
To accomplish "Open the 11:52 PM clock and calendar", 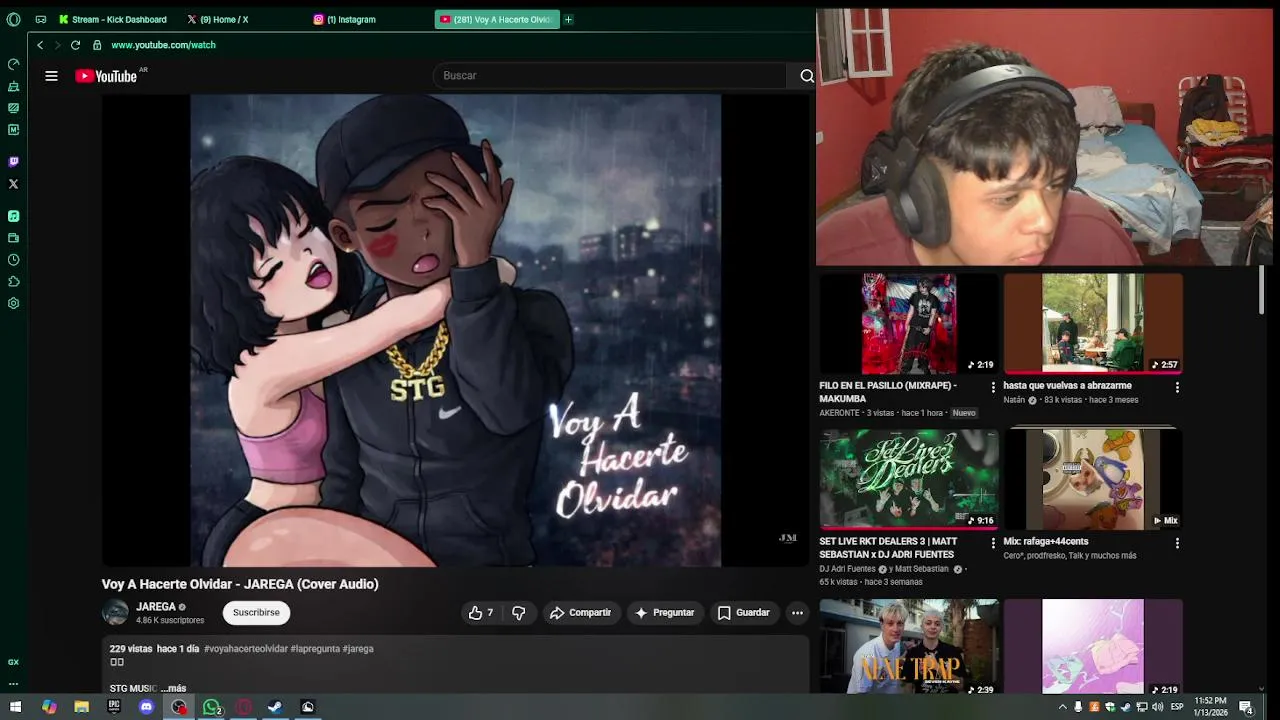I will (1211, 707).
